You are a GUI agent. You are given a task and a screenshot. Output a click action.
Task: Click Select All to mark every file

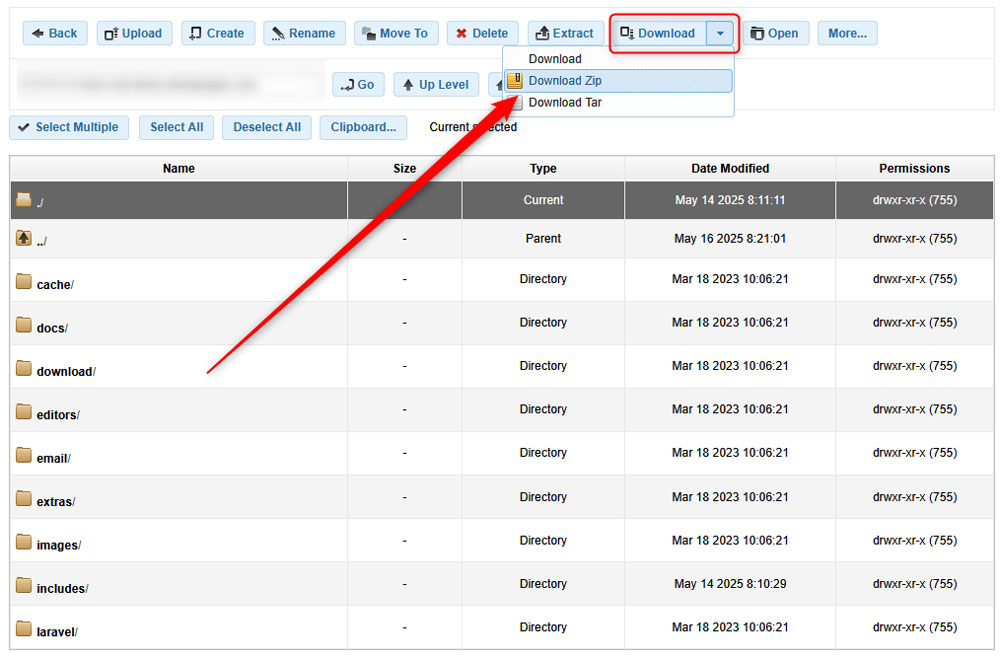tap(176, 127)
